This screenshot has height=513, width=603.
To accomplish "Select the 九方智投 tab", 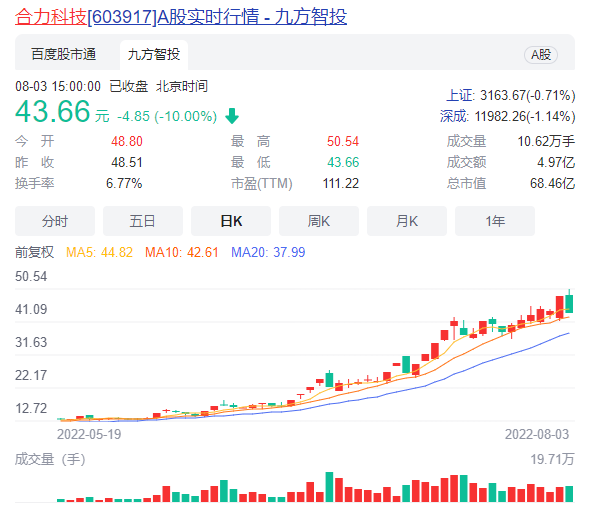I will click(x=153, y=55).
